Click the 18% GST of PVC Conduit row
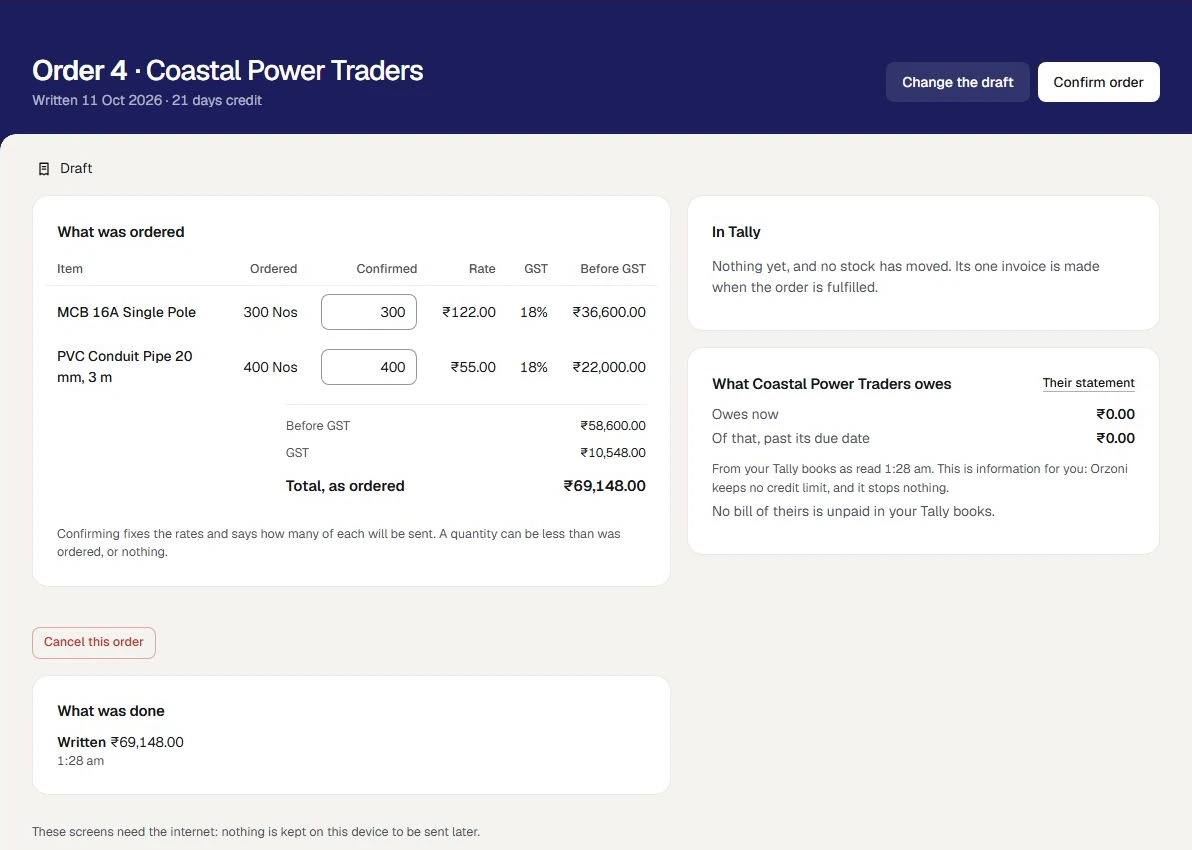Viewport: 1192px width, 850px height. (534, 367)
